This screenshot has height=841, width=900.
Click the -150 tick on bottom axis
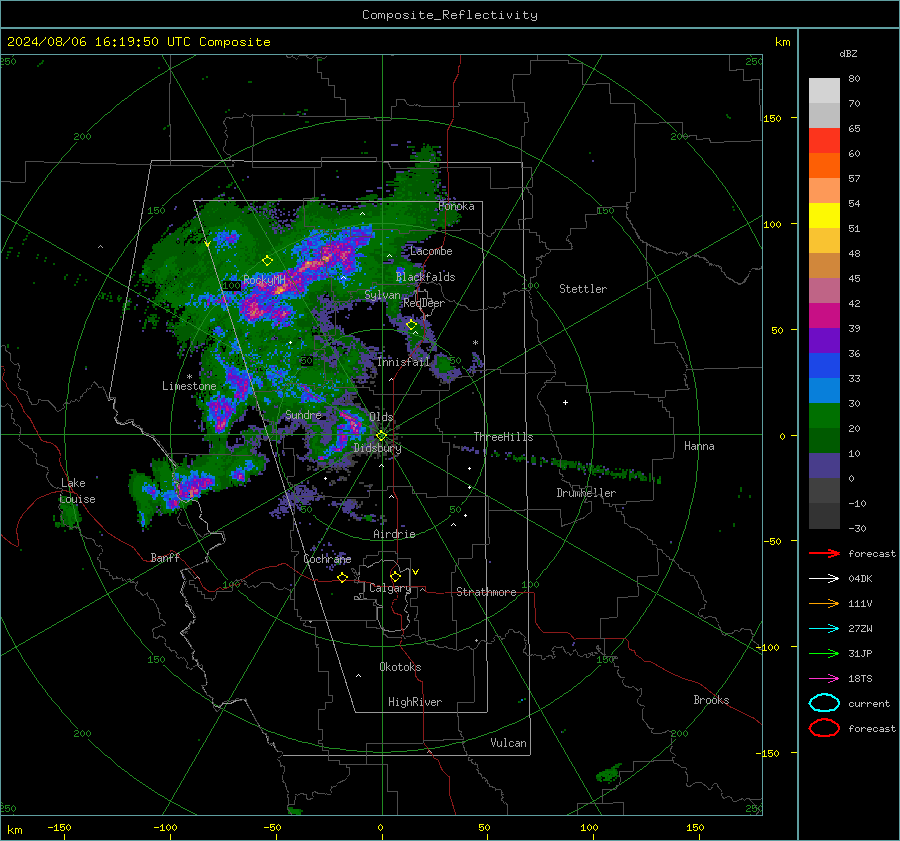tap(59, 827)
